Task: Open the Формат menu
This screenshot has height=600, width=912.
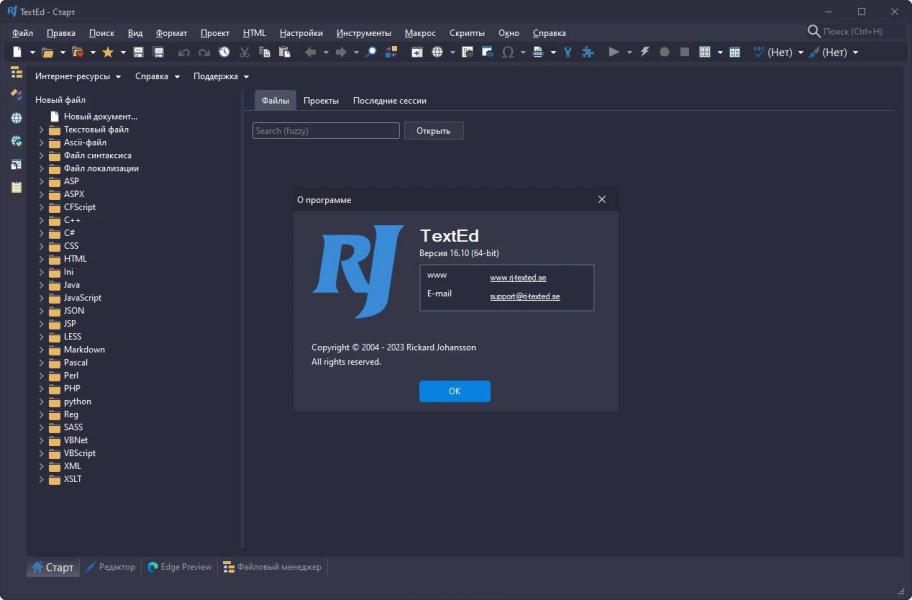Action: (172, 33)
